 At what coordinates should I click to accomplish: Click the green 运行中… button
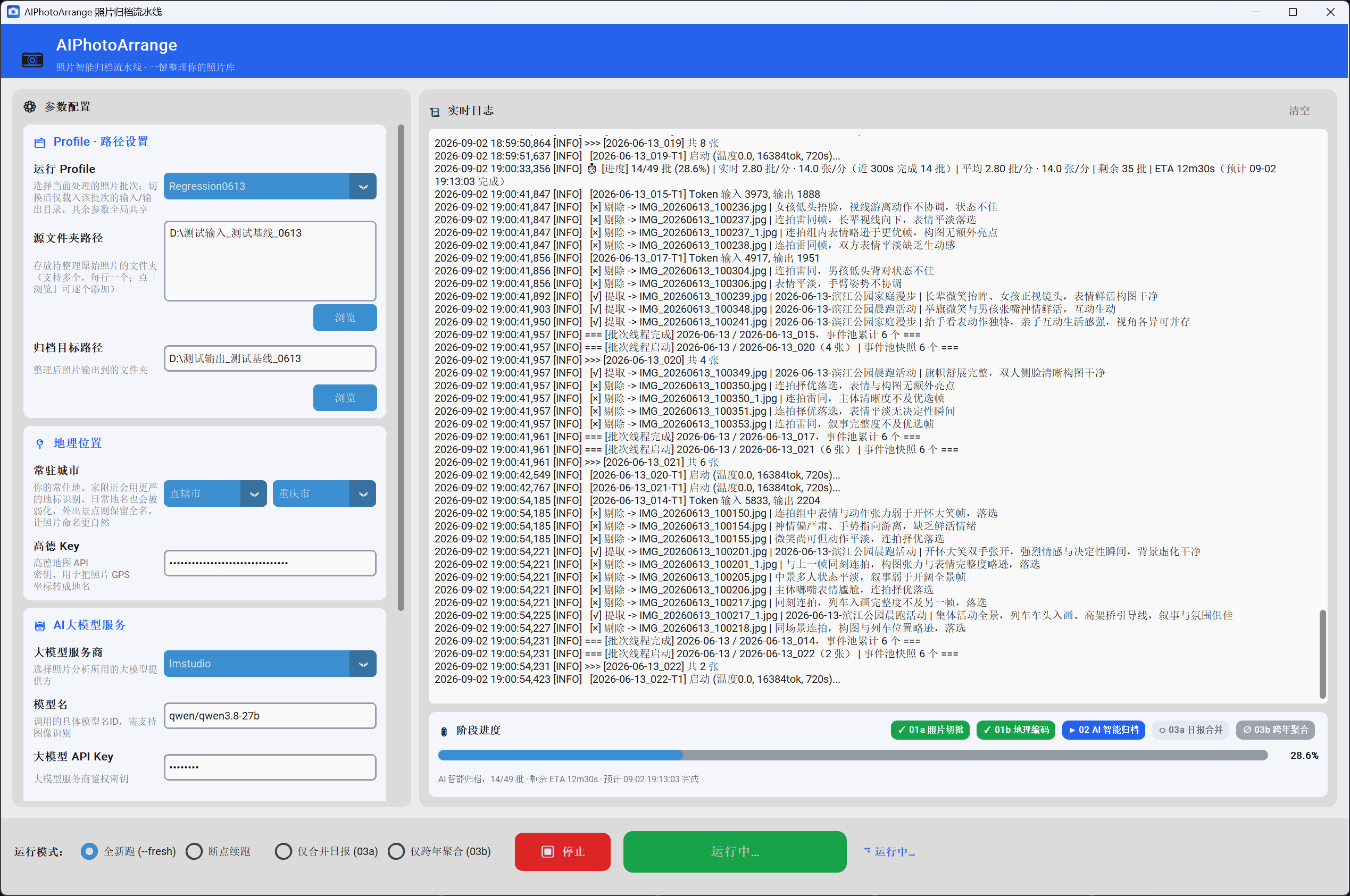(x=735, y=851)
